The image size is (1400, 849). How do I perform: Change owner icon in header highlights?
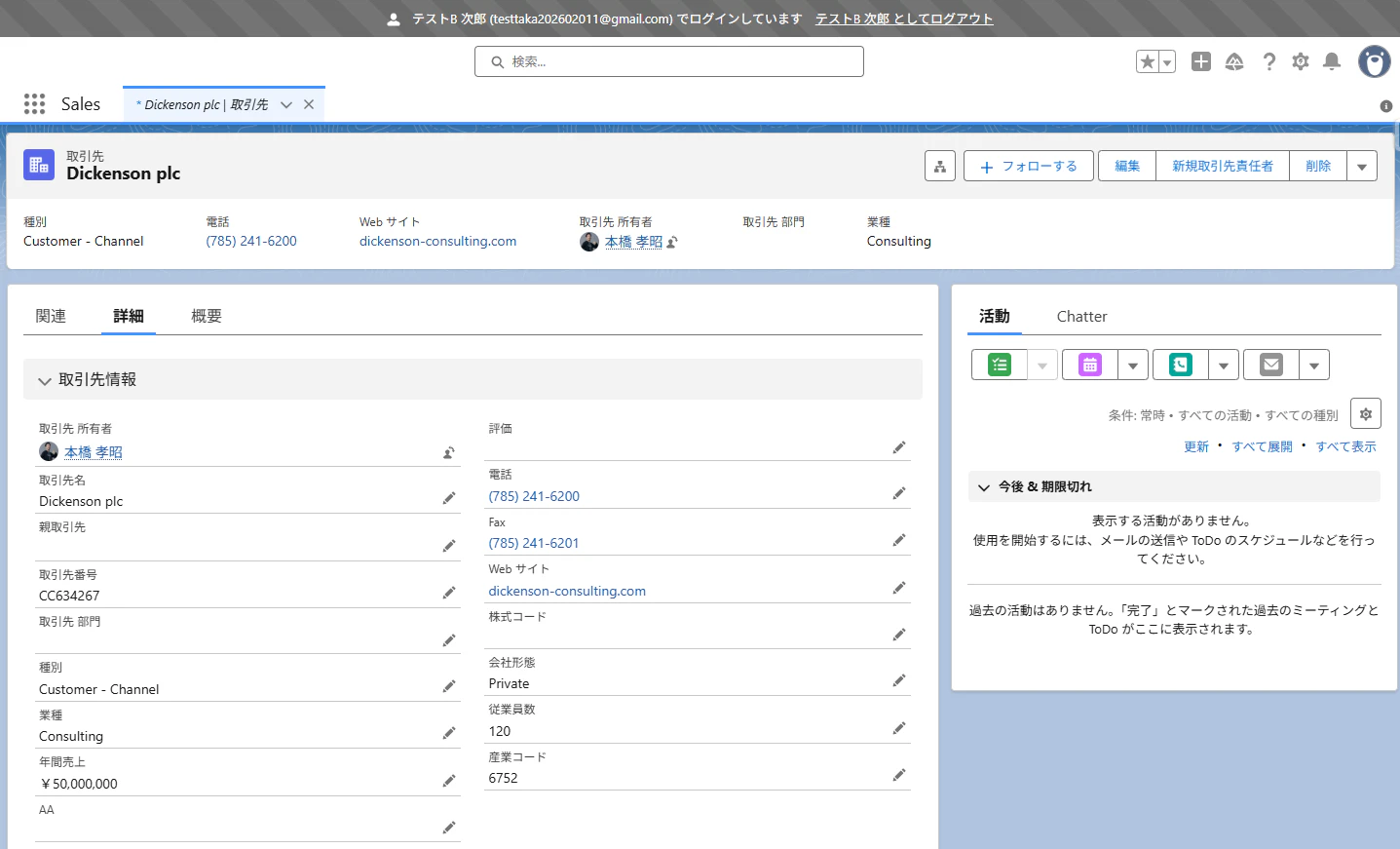(672, 242)
